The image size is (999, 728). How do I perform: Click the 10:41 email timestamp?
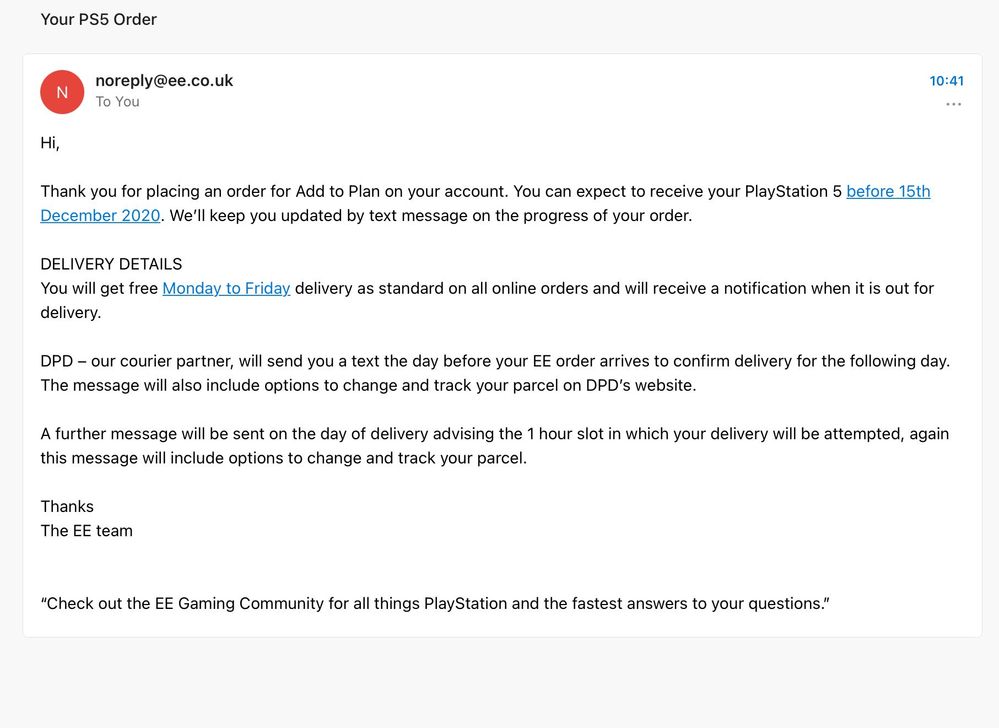(x=946, y=80)
